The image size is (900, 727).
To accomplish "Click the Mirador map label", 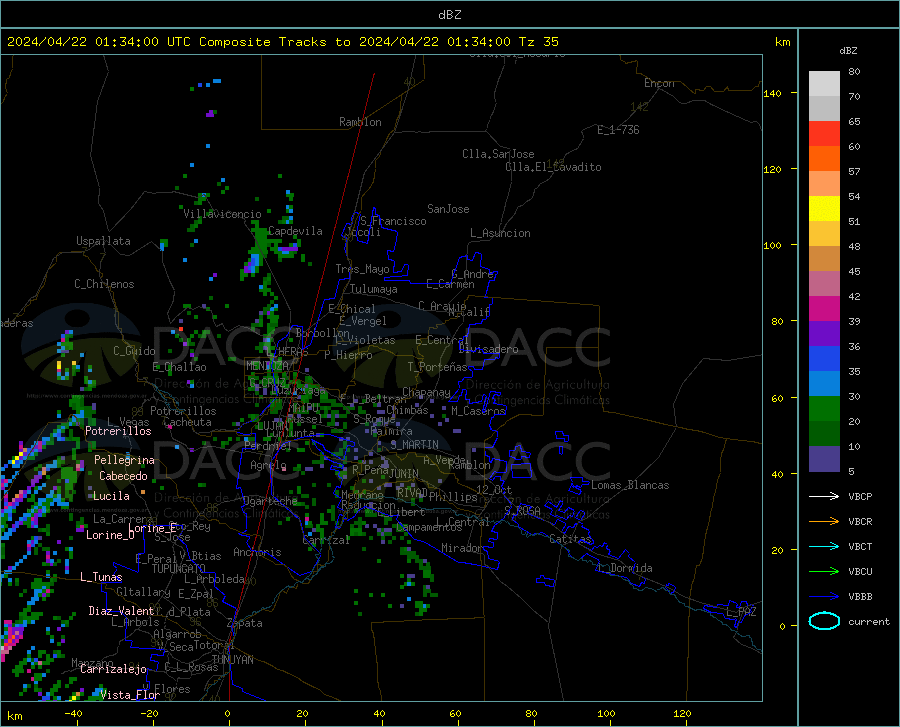I will pos(461,548).
